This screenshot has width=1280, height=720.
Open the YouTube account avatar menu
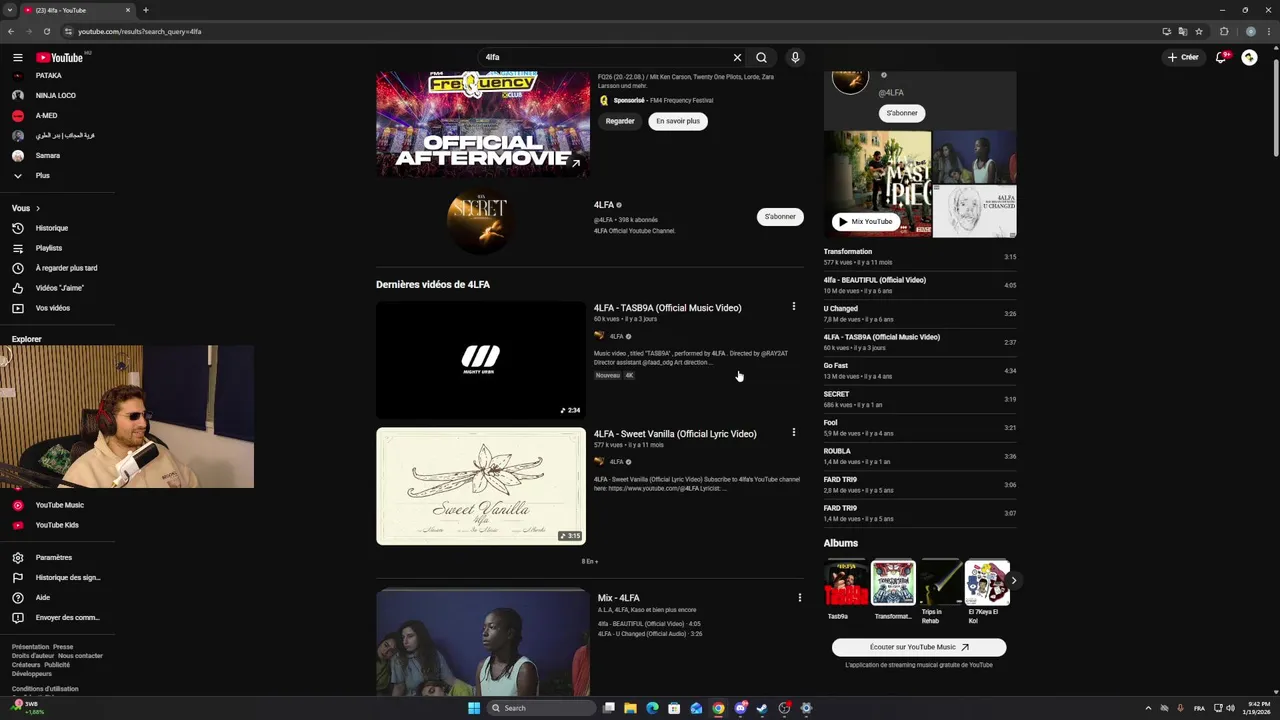(x=1249, y=57)
